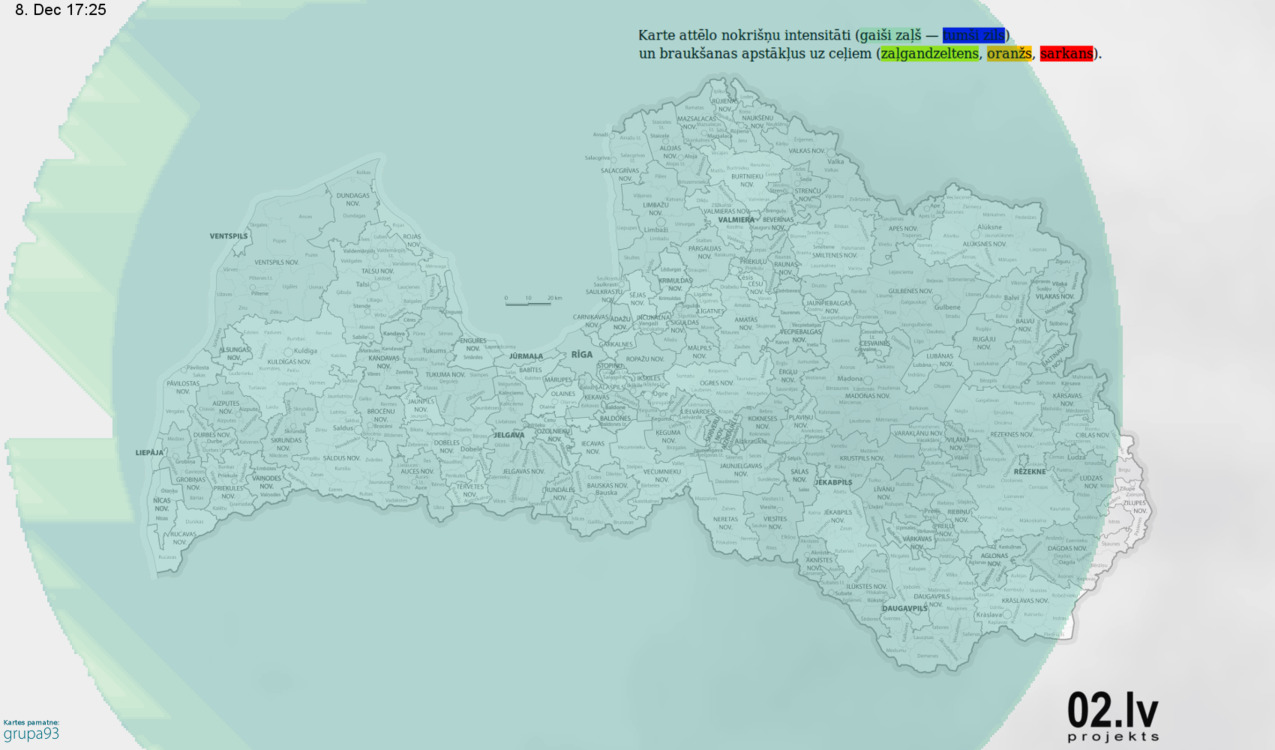
Task: Click the '8. Dec 17:25' timestamp
Action: (61, 10)
